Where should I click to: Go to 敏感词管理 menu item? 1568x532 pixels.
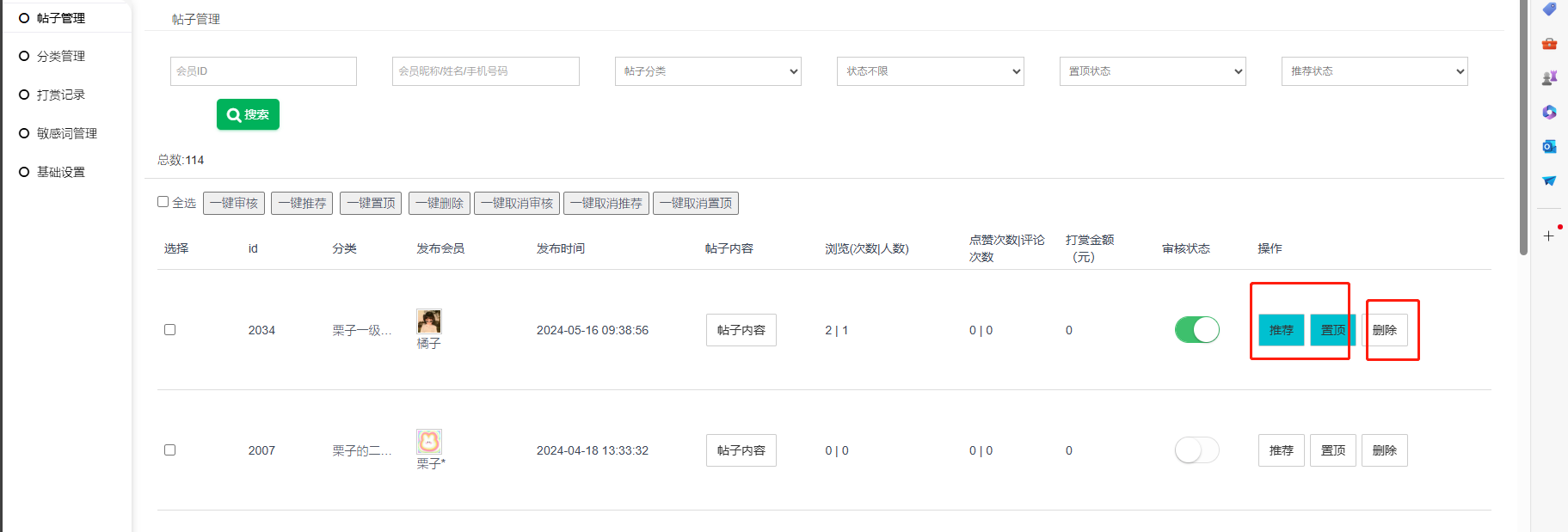point(66,133)
